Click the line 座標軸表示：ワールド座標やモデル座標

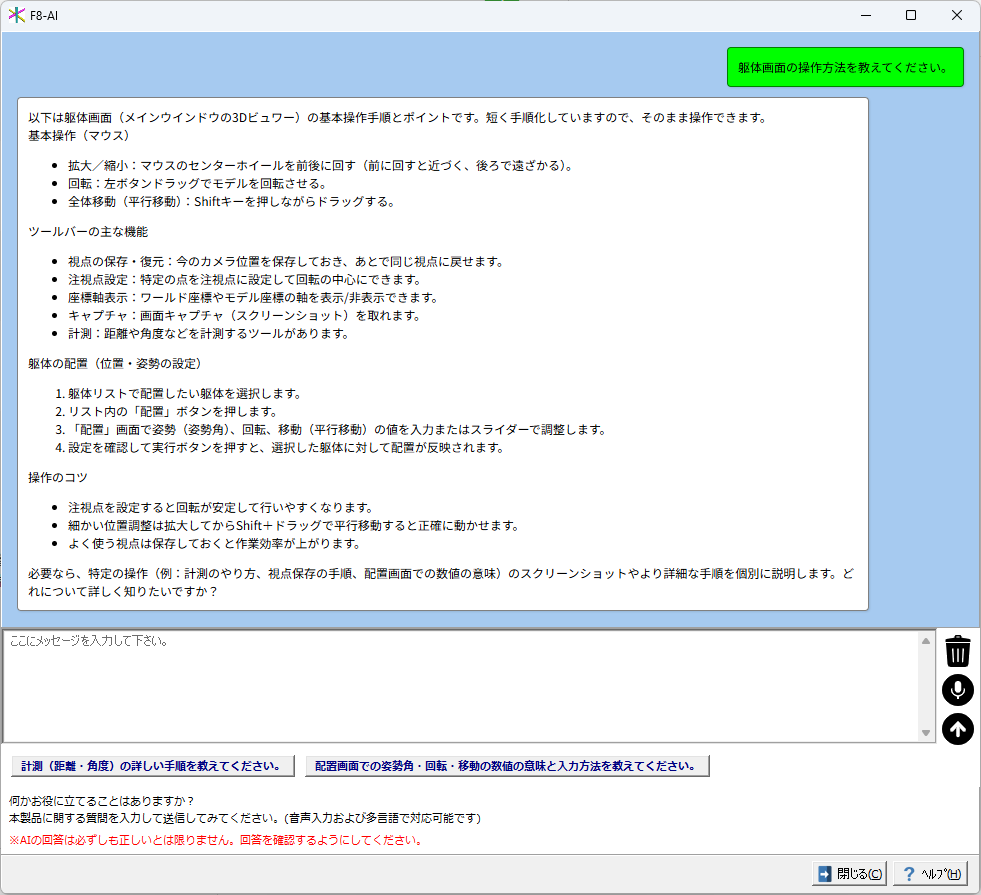[x=253, y=298]
